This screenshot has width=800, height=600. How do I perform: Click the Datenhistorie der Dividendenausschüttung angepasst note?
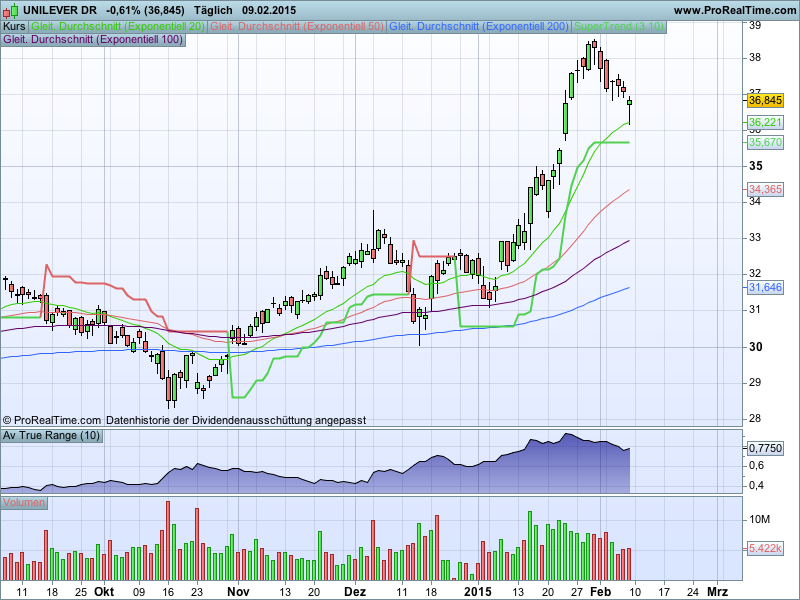click(236, 420)
